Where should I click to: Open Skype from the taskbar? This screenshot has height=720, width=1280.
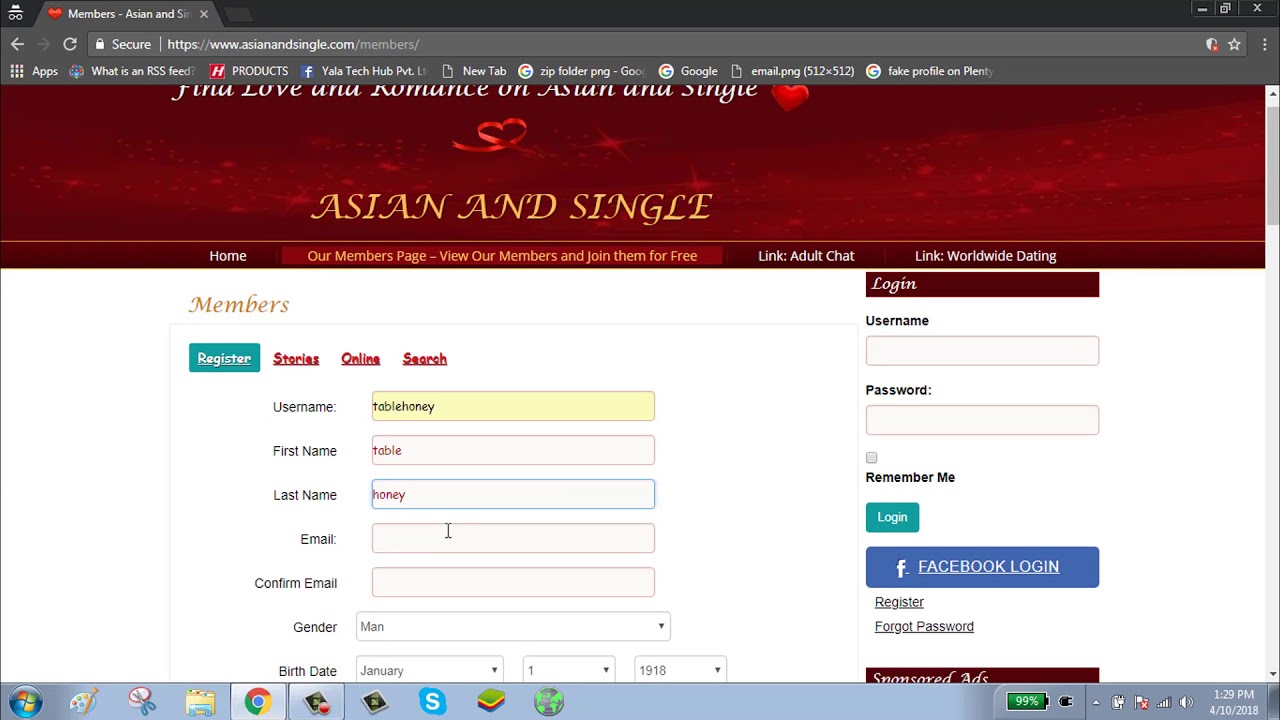(432, 702)
